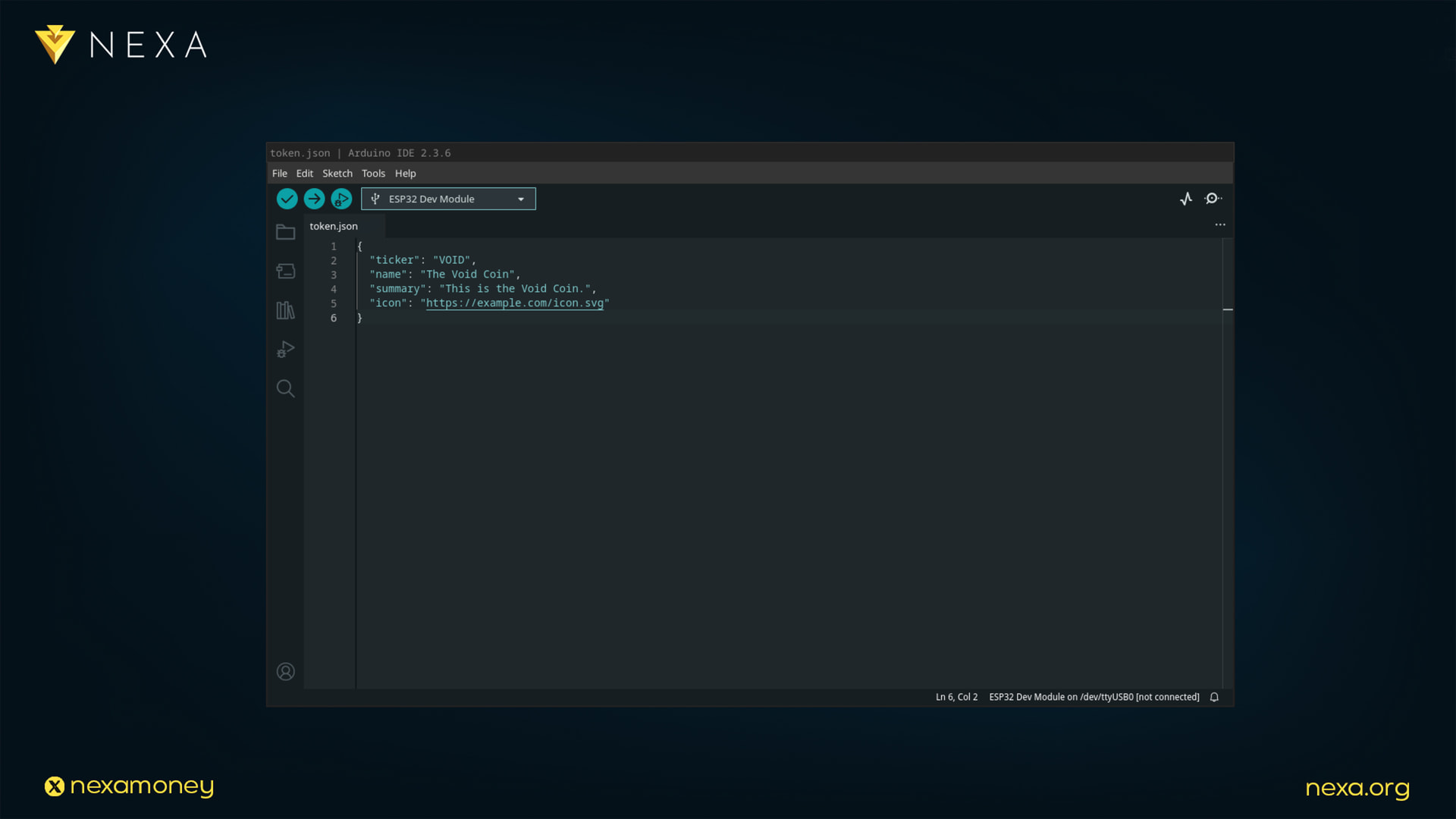The height and width of the screenshot is (819, 1456).
Task: Open the editor tab three-dots overflow menu
Action: 1220,224
